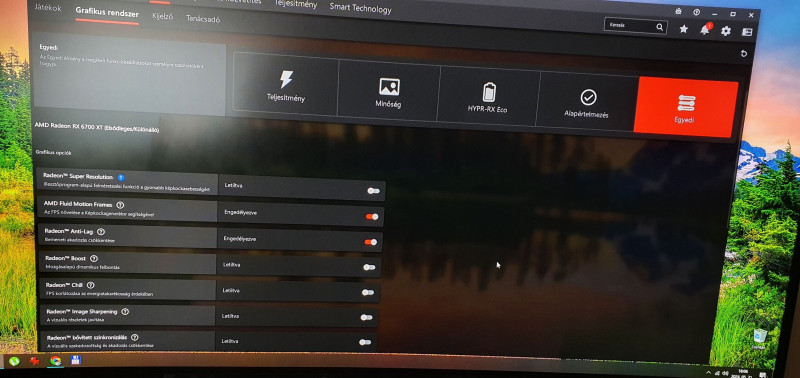Disable AMD Fluid Motion Frames switch
Screen dimensions: 800x378
click(372, 217)
